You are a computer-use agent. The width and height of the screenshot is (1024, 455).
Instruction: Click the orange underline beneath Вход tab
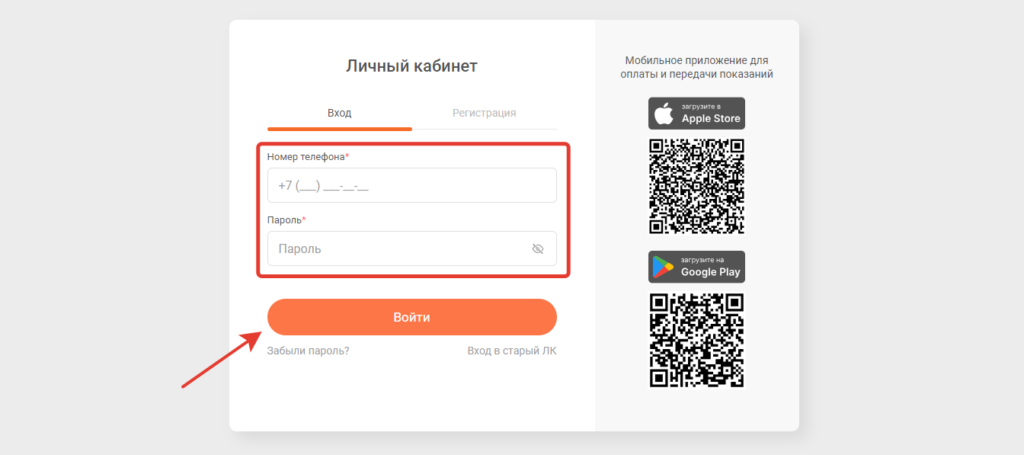click(x=340, y=129)
